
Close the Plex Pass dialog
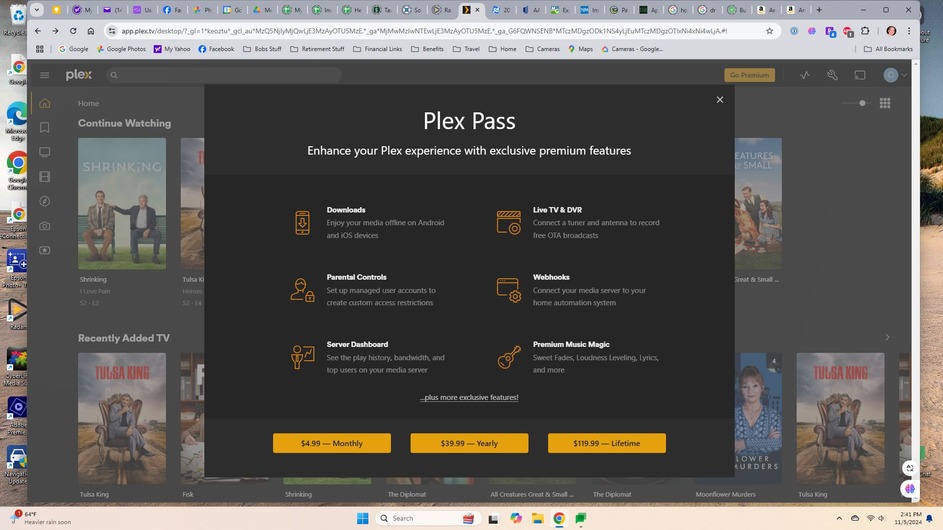(x=719, y=100)
